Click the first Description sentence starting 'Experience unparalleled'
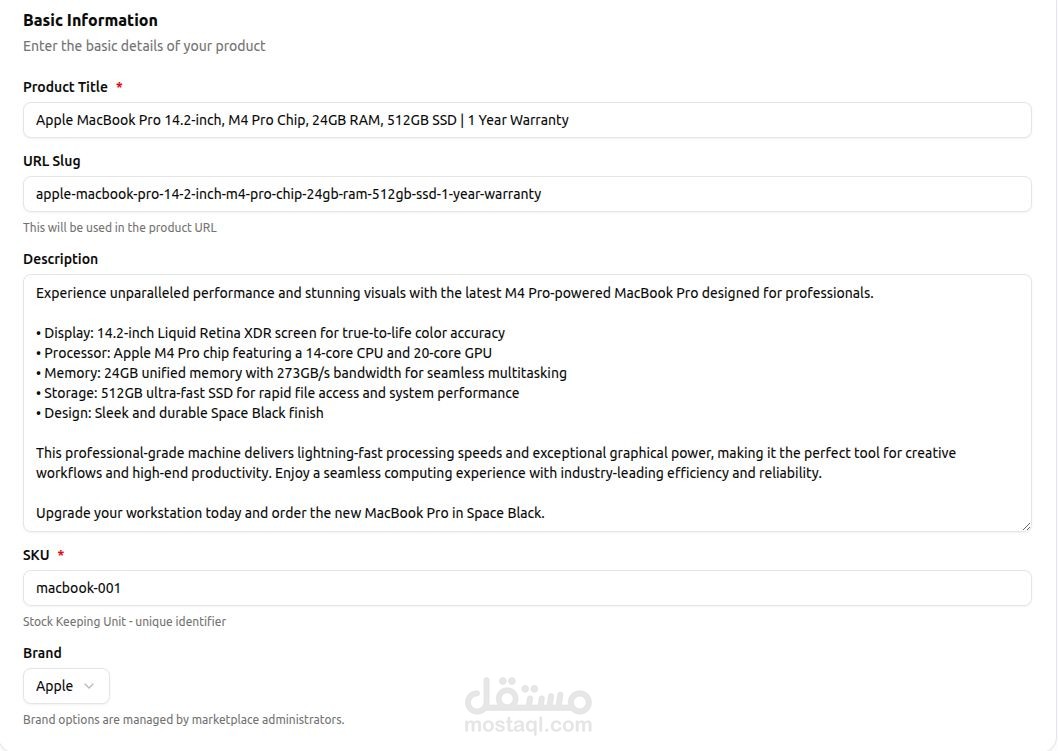 454,293
